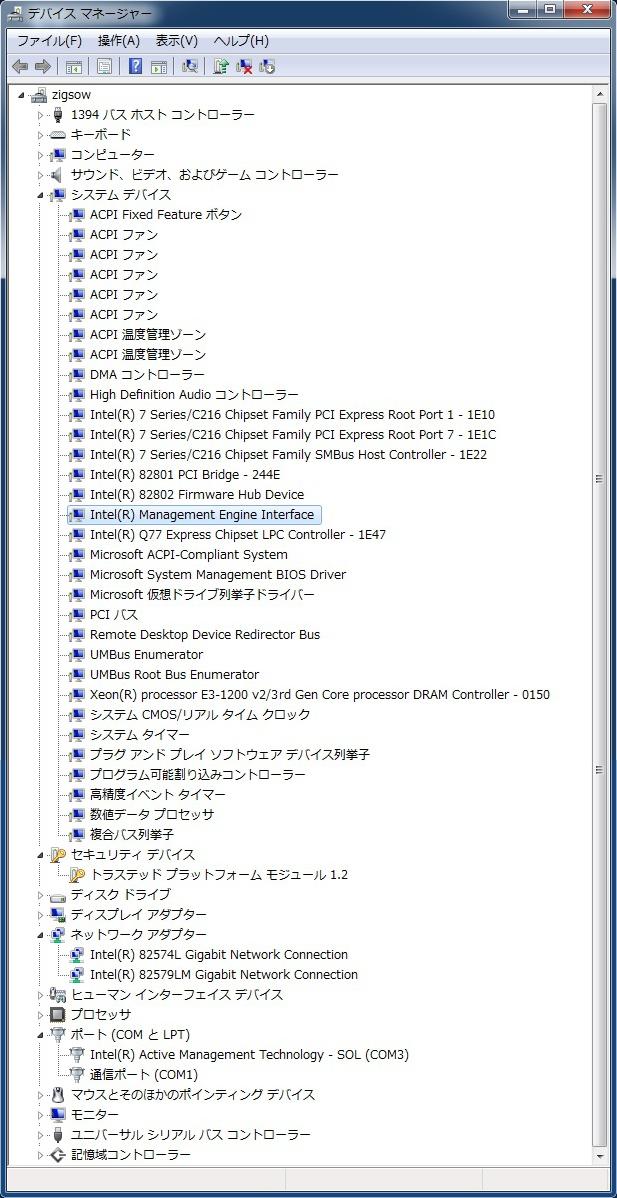The height and width of the screenshot is (1198, 617).
Task: Collapse the ネットワーク アダプター category
Action: coord(41,935)
